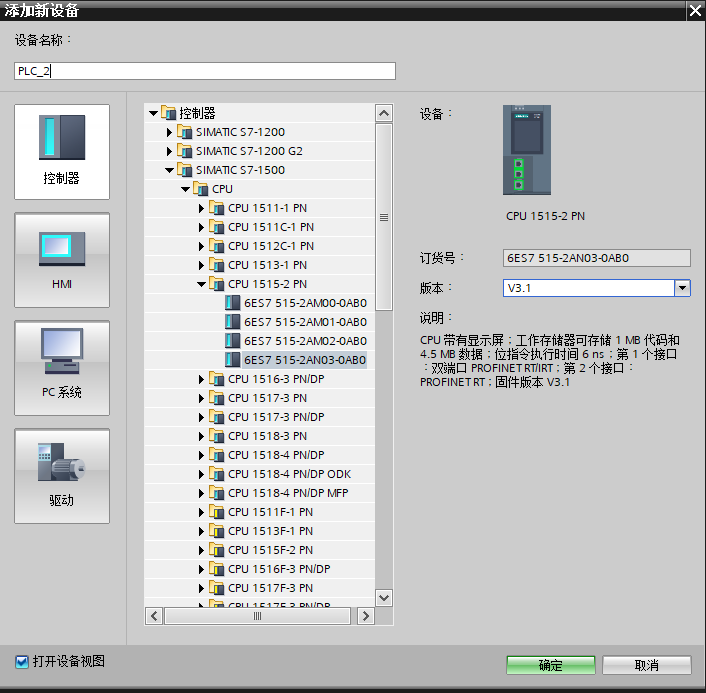
Task: Click the CPU 1515-2 PN device image
Action: [526, 150]
